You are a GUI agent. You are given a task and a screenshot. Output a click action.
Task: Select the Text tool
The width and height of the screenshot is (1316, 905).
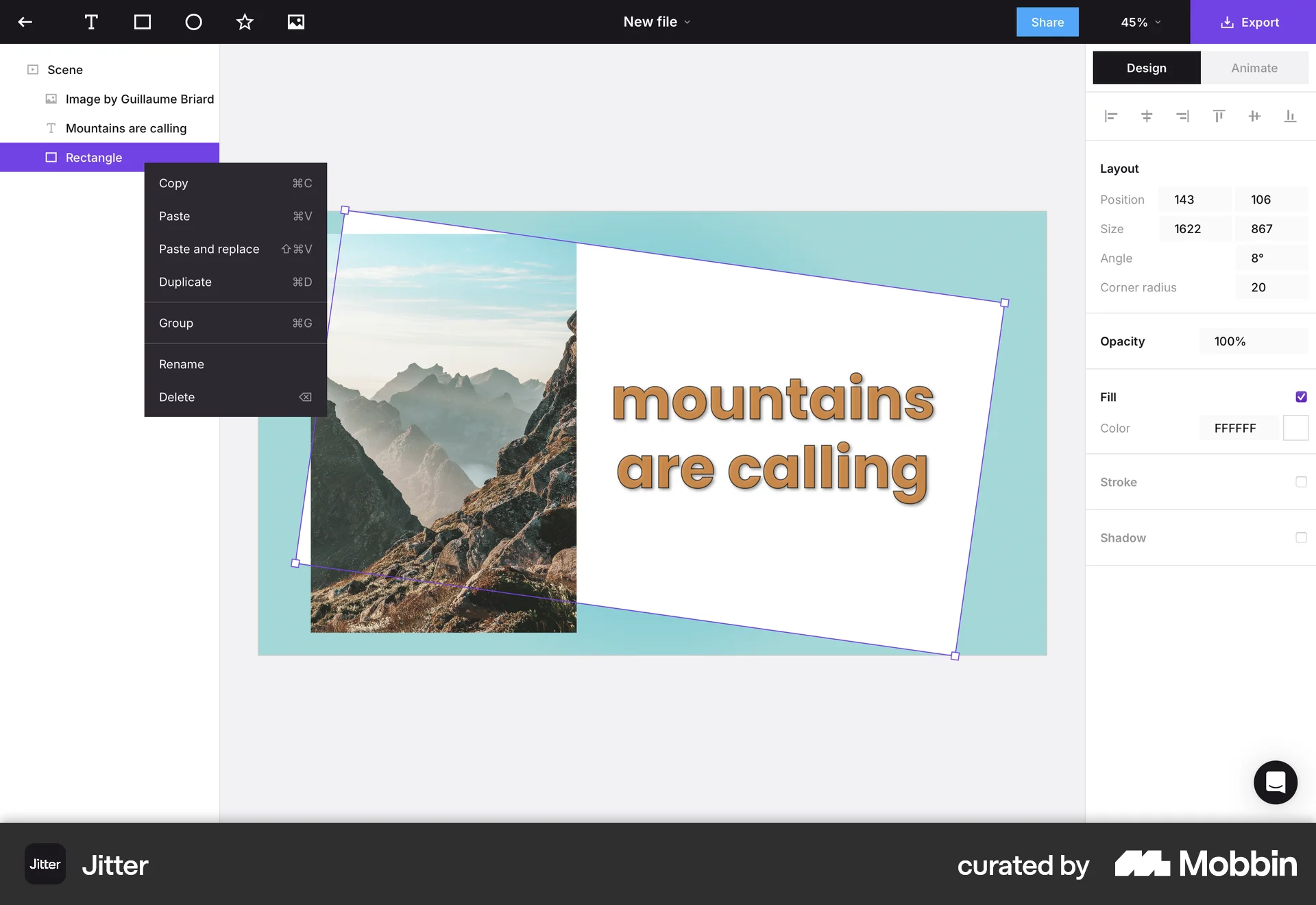point(91,21)
